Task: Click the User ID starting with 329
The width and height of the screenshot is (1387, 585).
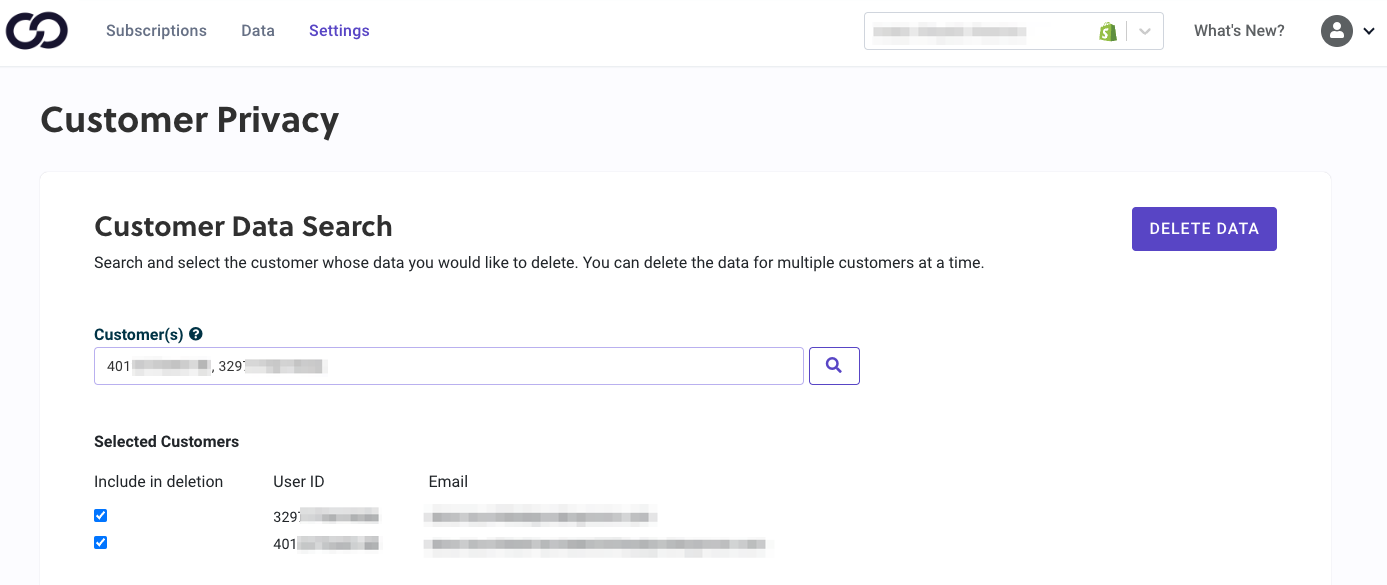Action: pos(326,517)
